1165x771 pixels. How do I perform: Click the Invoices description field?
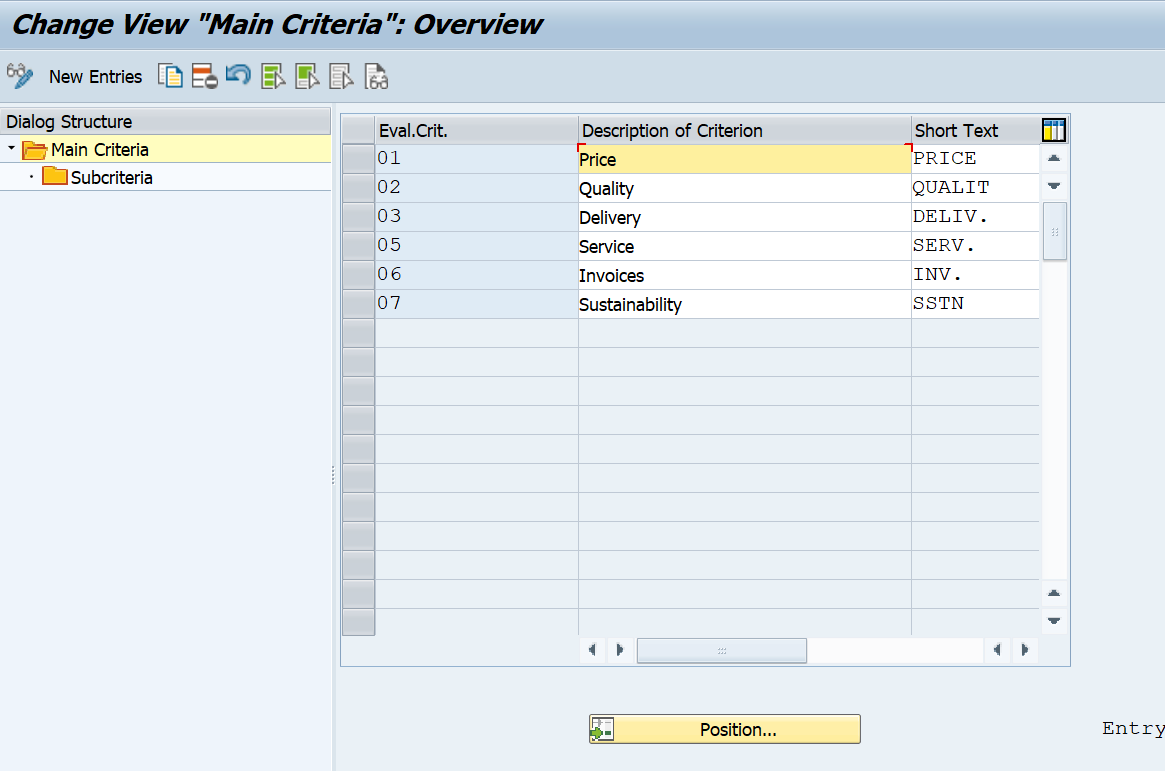coord(744,275)
